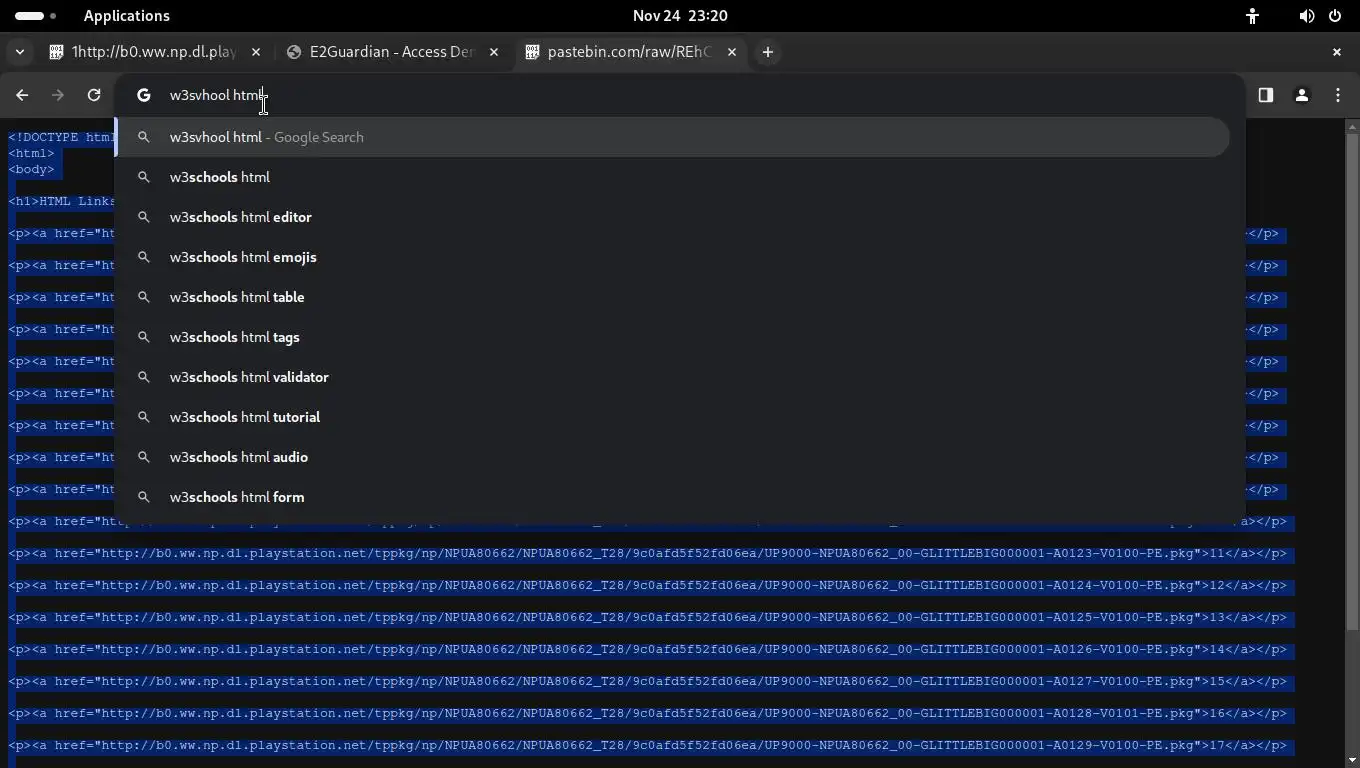The image size is (1360, 768).
Task: Reload the current page
Action: coord(94,95)
